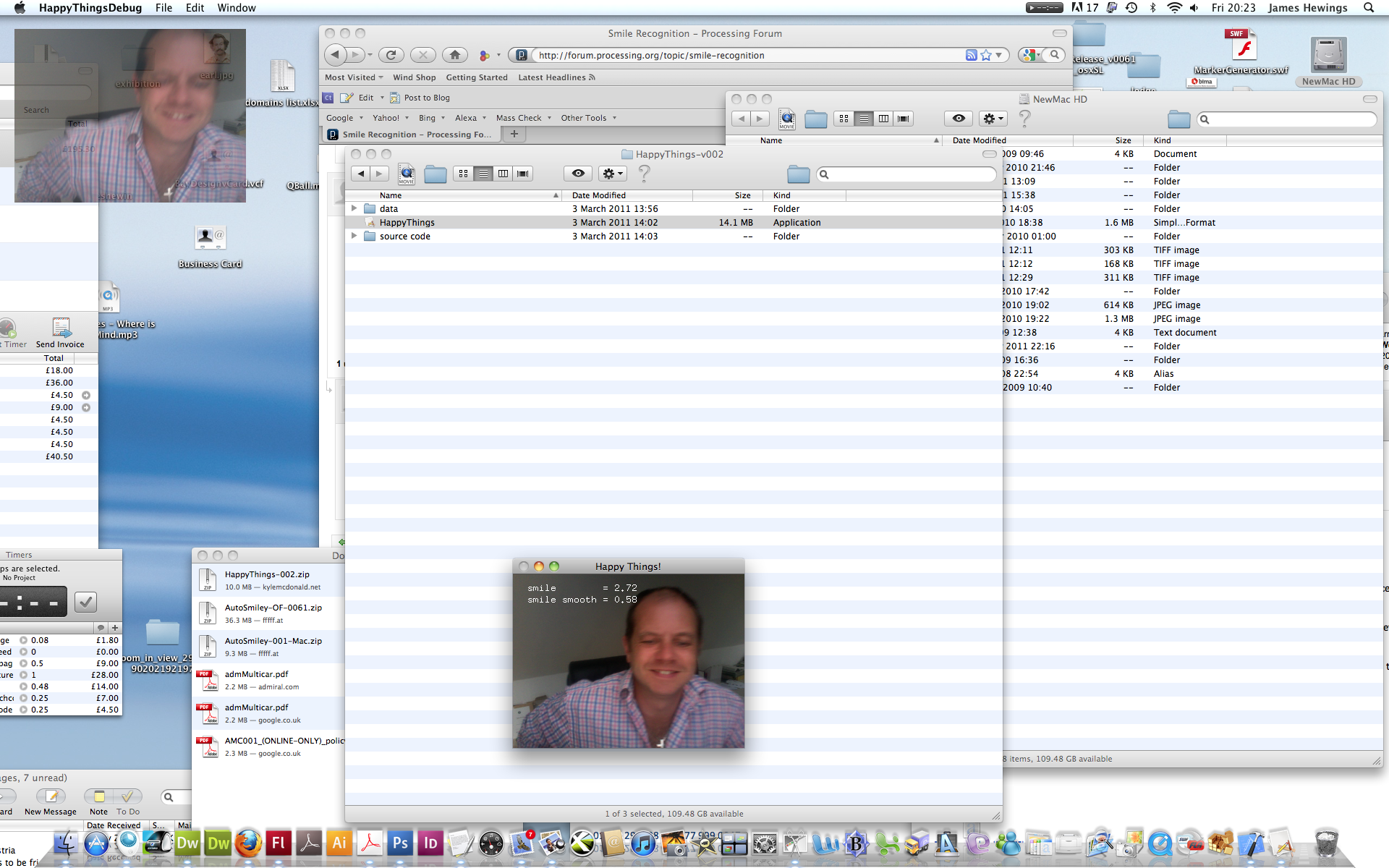Open action gear menu in HappyThings-v002 window
This screenshot has width=1389, height=868.
[612, 174]
